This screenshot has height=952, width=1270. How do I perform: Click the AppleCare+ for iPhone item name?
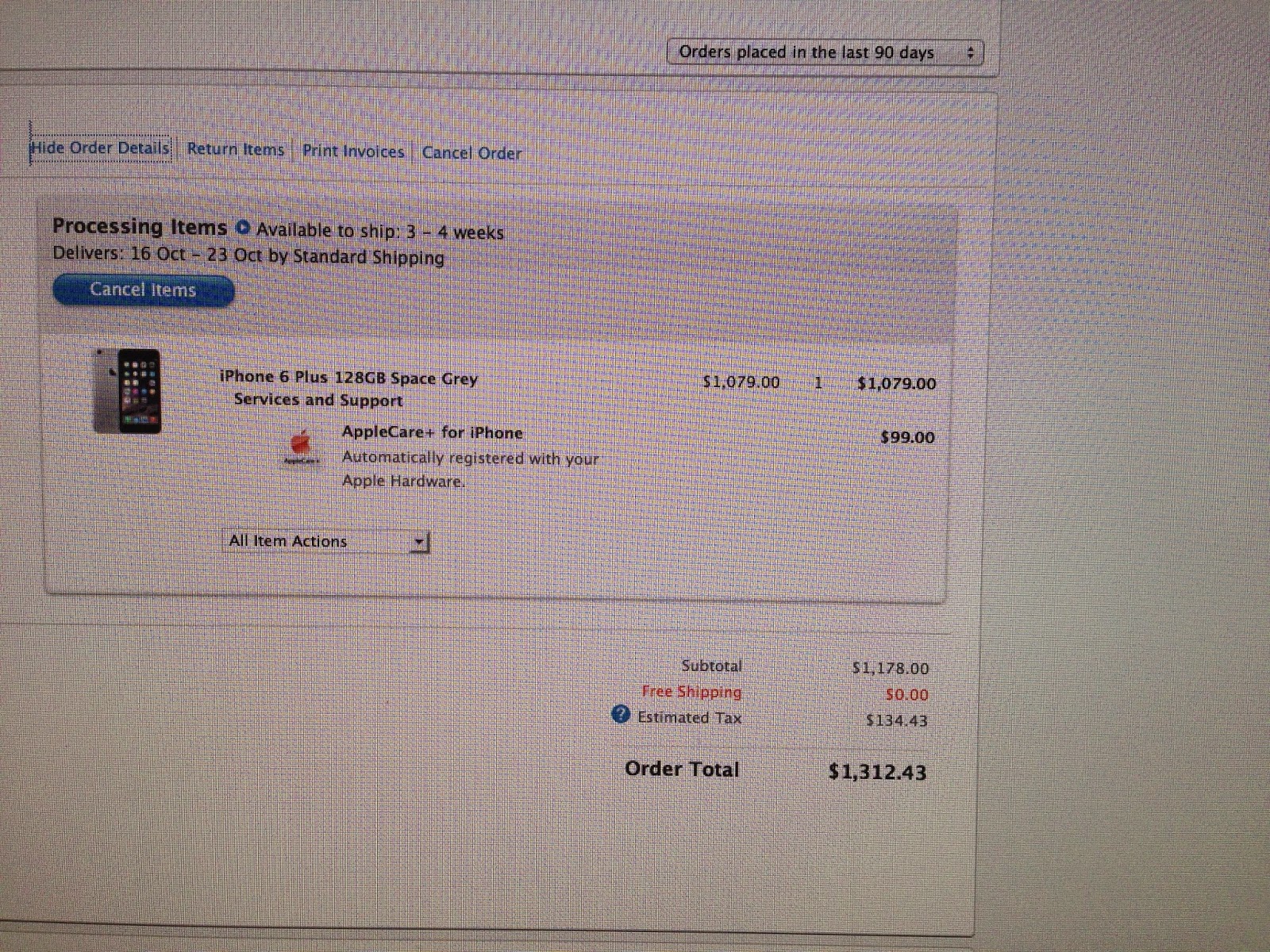[433, 432]
